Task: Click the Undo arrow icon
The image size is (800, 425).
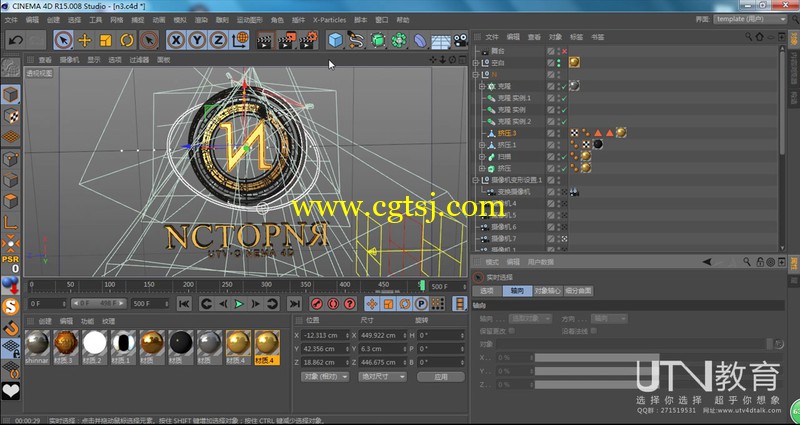Action: (16, 40)
